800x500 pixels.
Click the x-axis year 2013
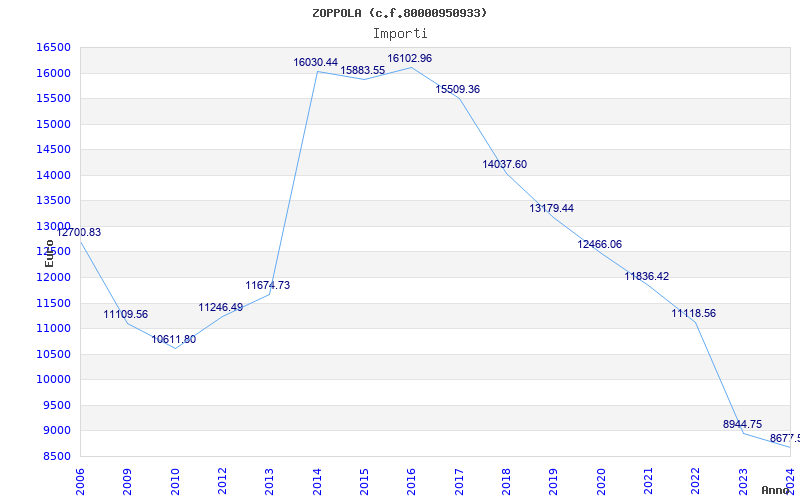coord(269,482)
